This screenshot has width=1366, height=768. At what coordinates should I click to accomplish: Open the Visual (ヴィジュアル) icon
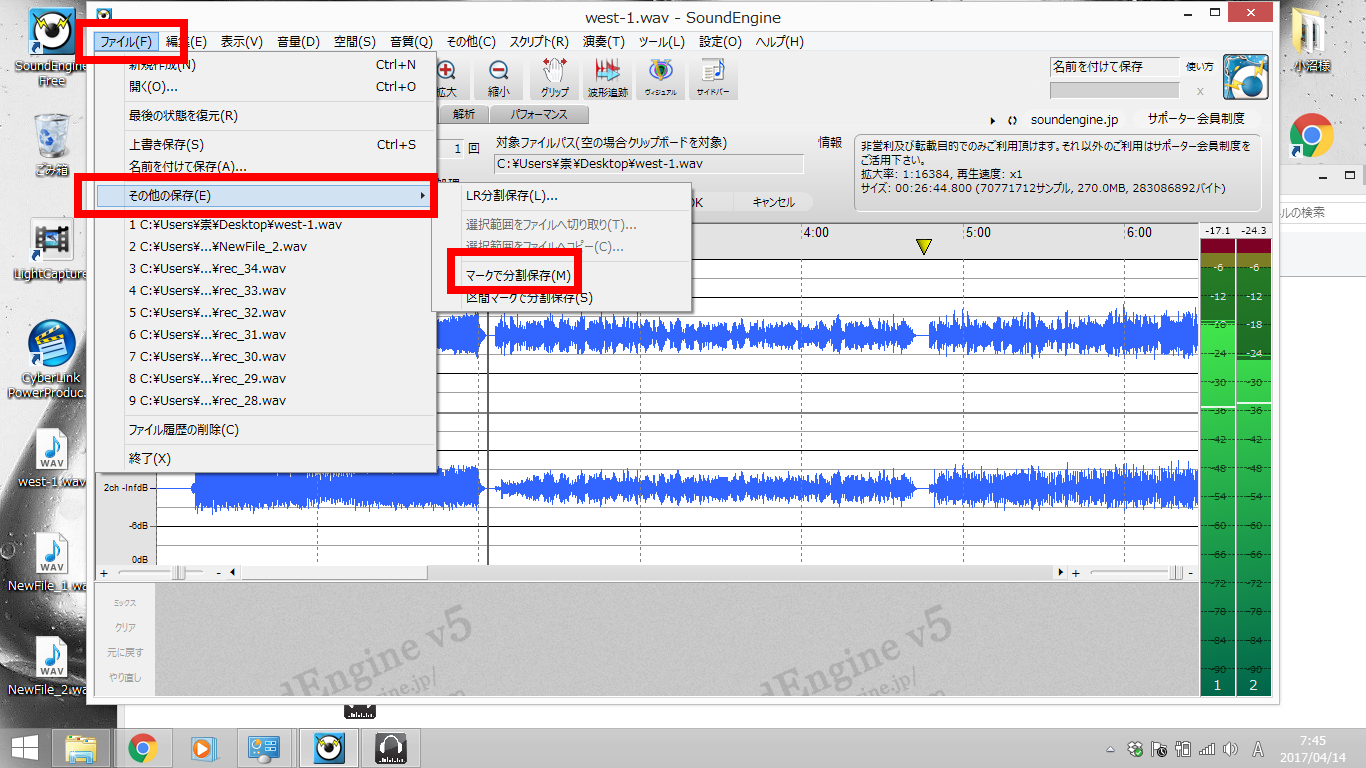[x=660, y=78]
